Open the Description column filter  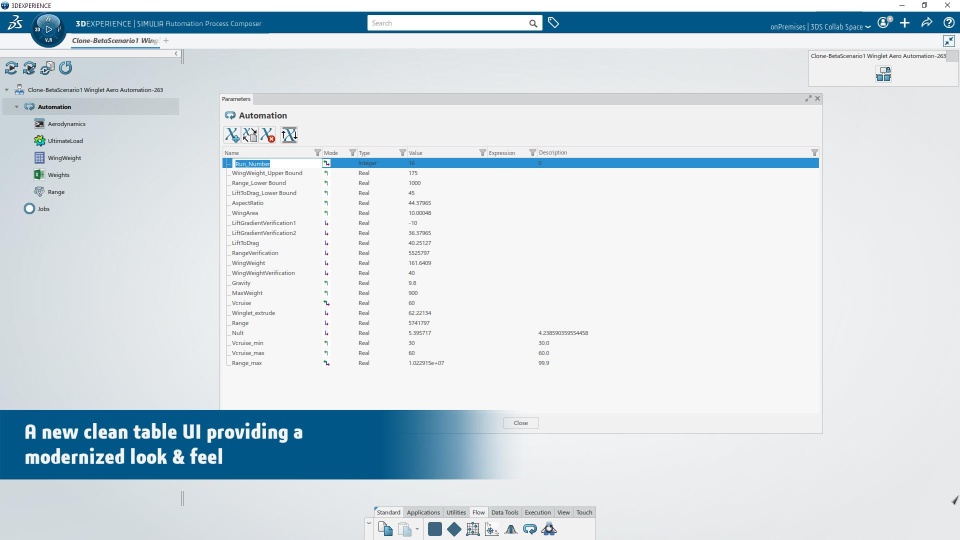click(814, 152)
